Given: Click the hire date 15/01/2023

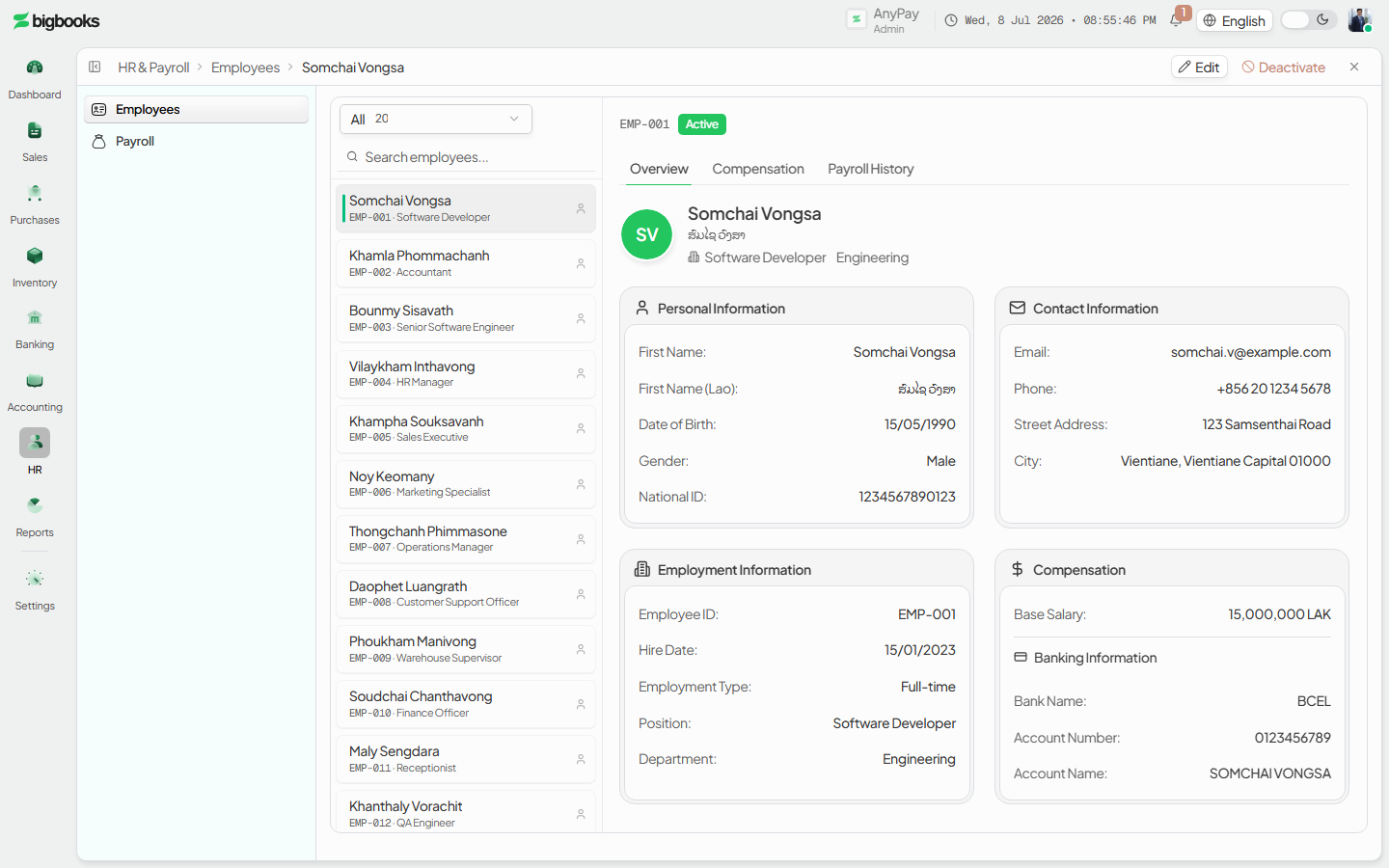Looking at the screenshot, I should (x=919, y=650).
